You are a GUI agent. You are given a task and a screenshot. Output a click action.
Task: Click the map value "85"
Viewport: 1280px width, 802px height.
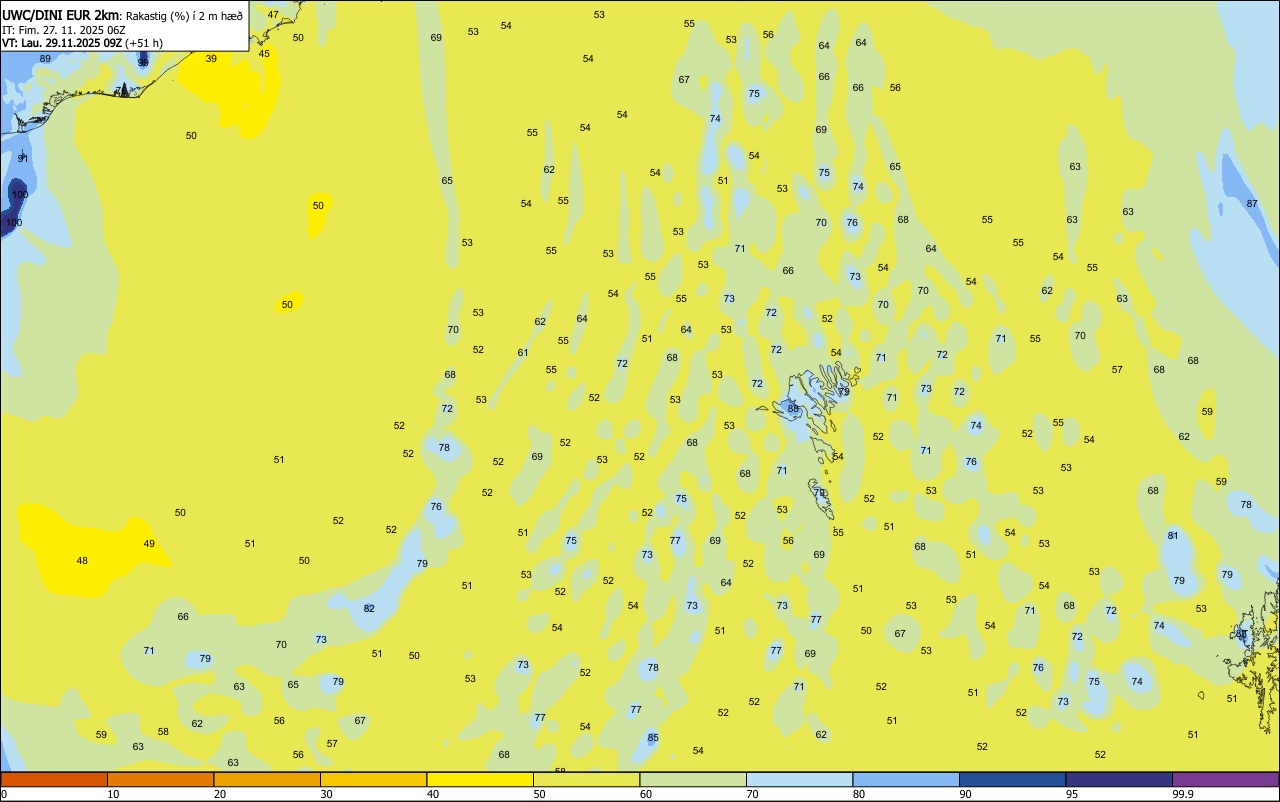(653, 738)
